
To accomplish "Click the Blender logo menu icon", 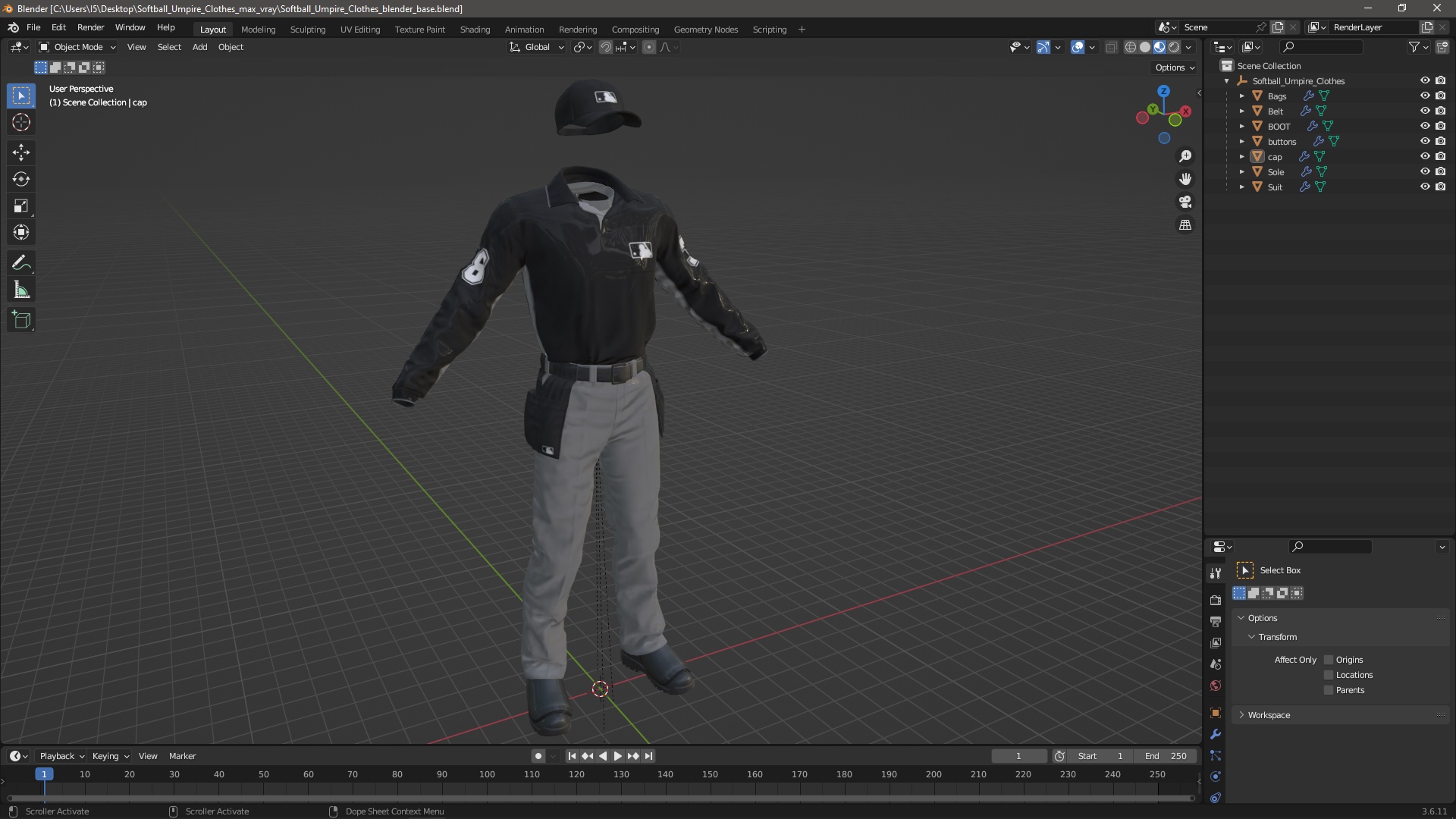I will click(x=14, y=27).
